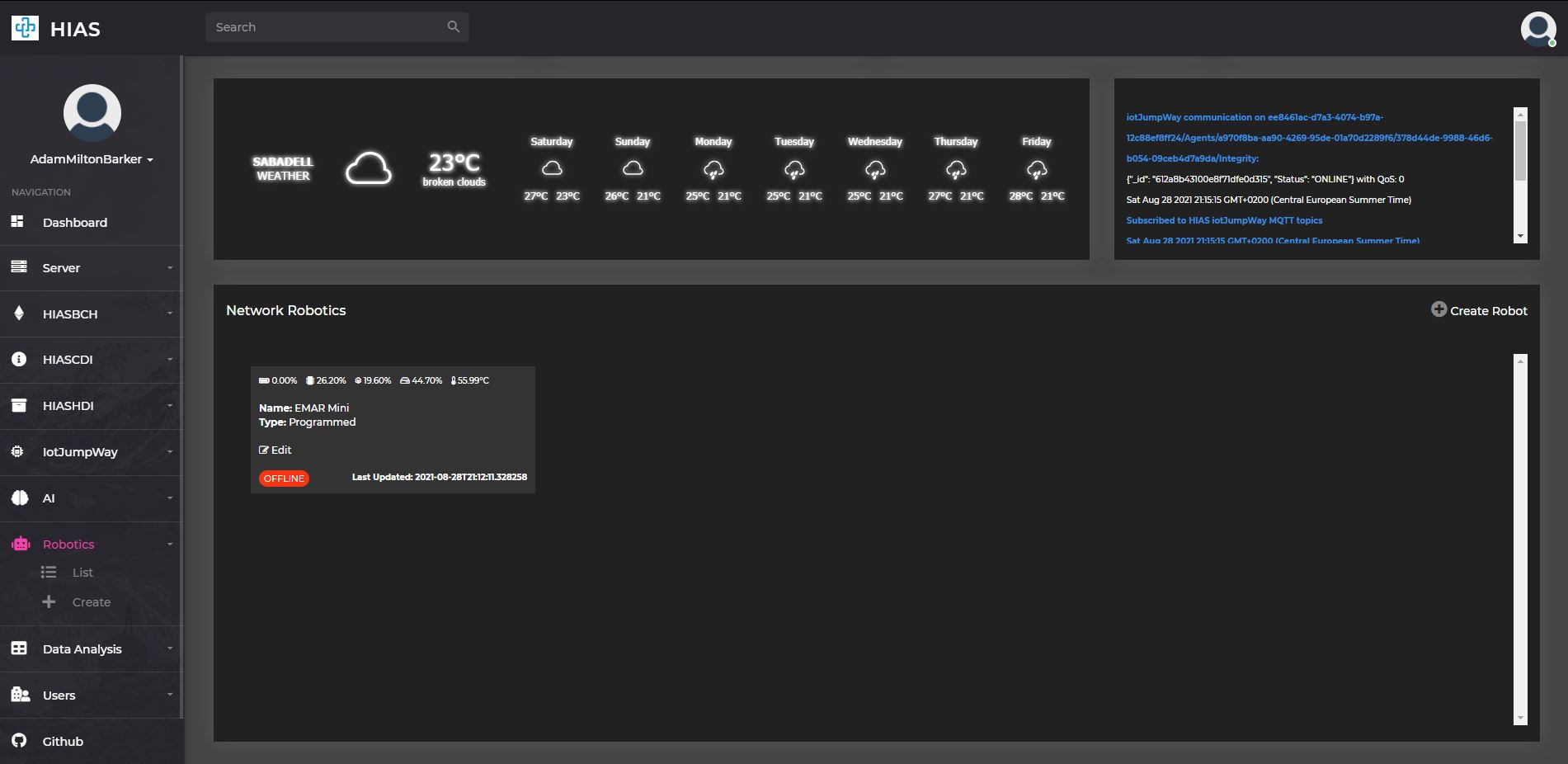Click the OFFLINE status badge

point(284,479)
